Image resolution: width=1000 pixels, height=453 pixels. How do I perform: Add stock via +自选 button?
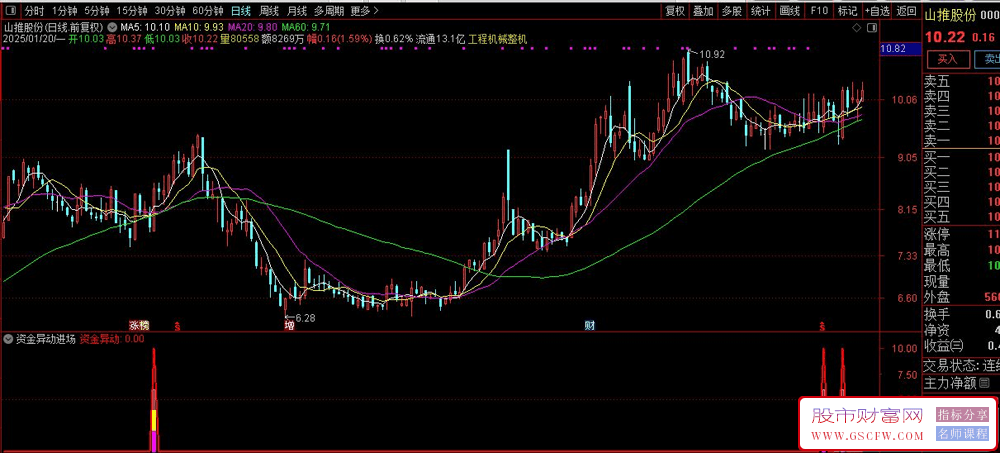(877, 11)
